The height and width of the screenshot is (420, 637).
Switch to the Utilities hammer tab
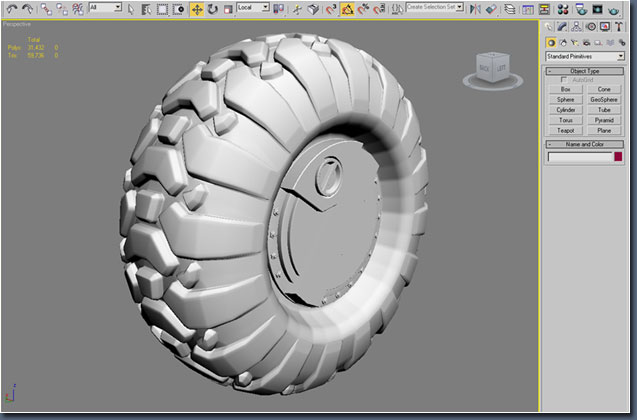[619, 27]
